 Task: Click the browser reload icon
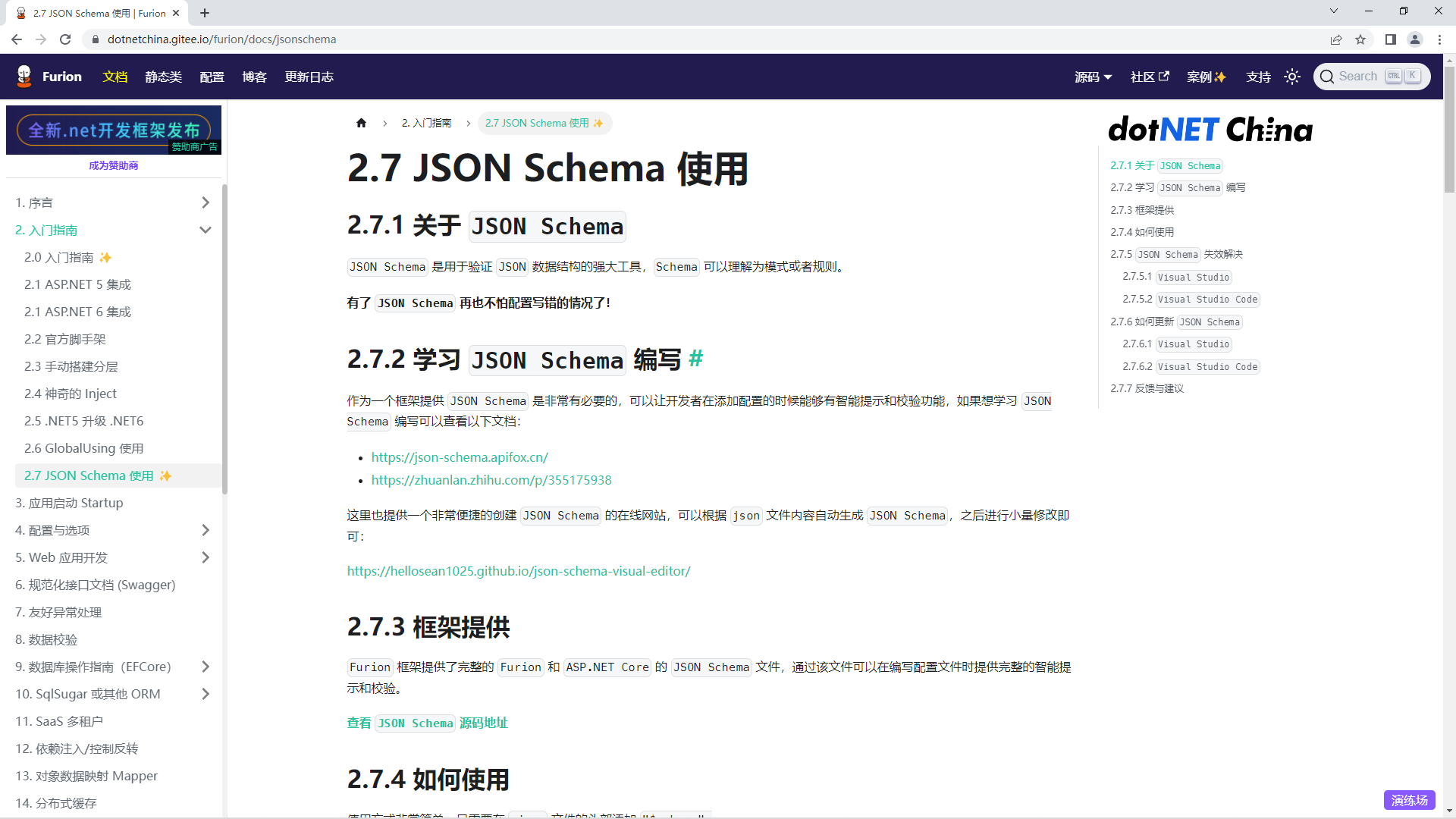tap(65, 39)
